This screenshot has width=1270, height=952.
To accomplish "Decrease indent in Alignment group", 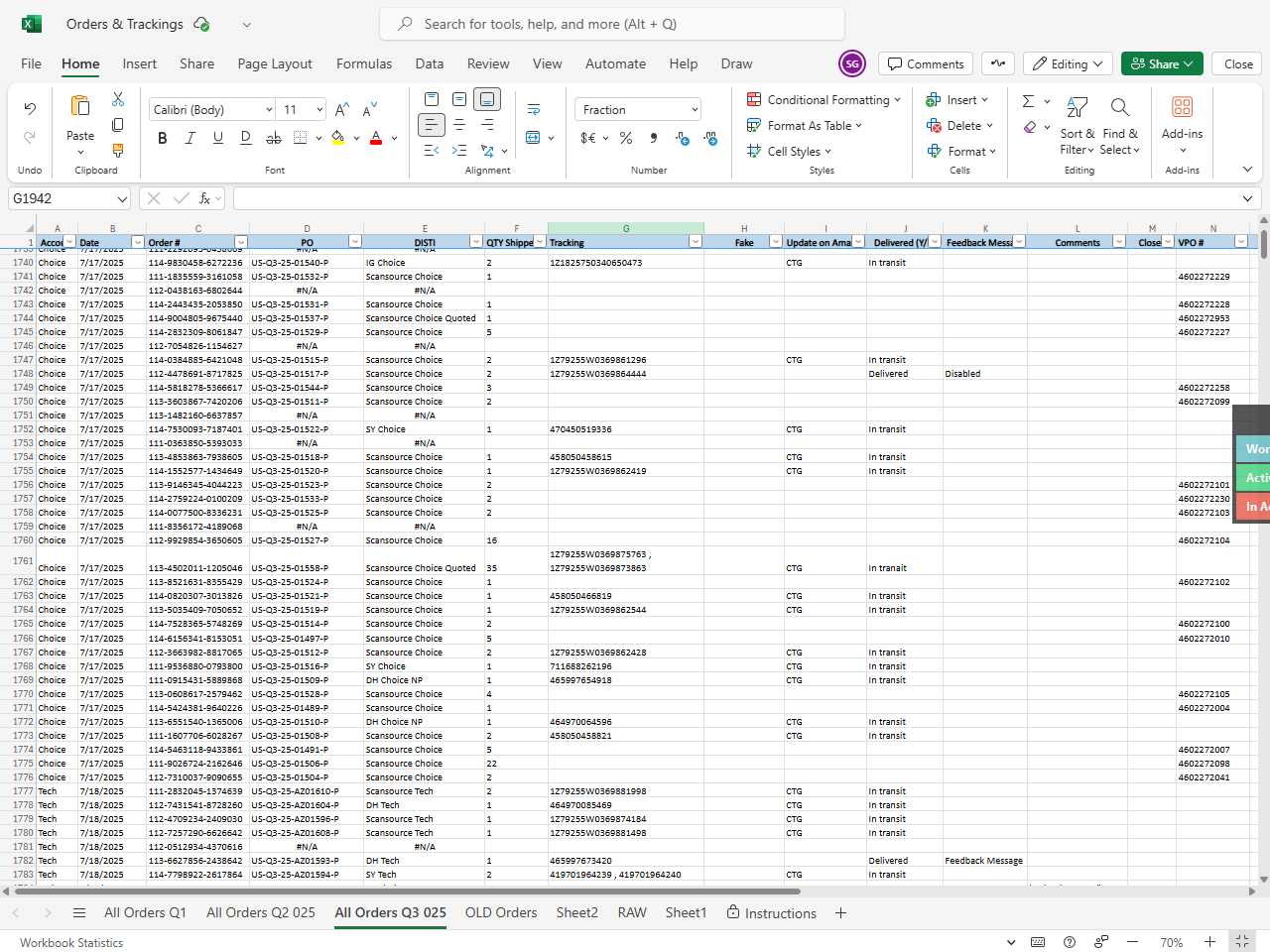I will 431,151.
